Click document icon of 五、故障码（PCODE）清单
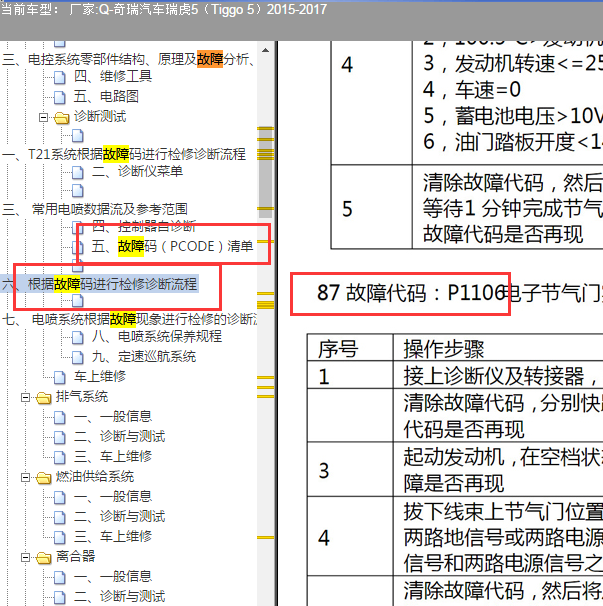 [x=78, y=247]
